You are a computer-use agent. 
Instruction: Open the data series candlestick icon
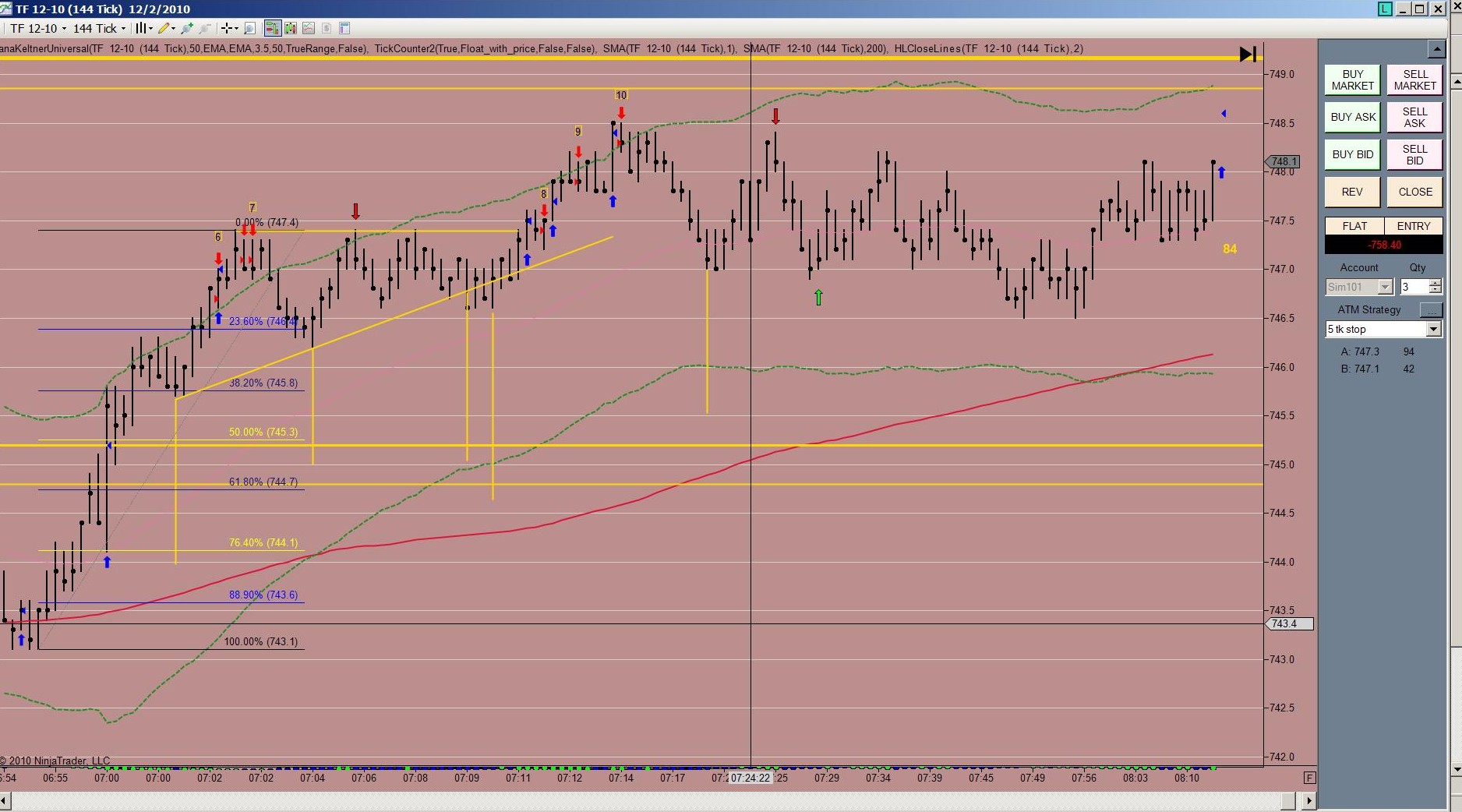coord(291,28)
